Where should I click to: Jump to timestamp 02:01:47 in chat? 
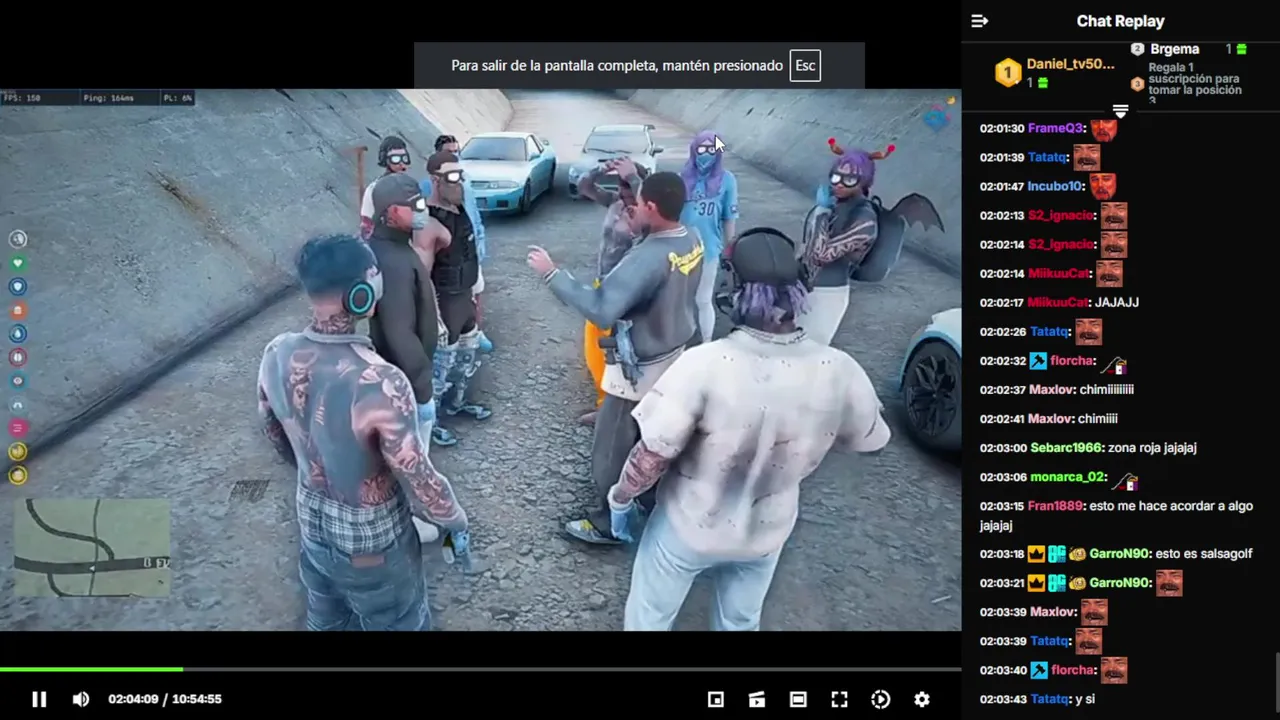click(1002, 186)
